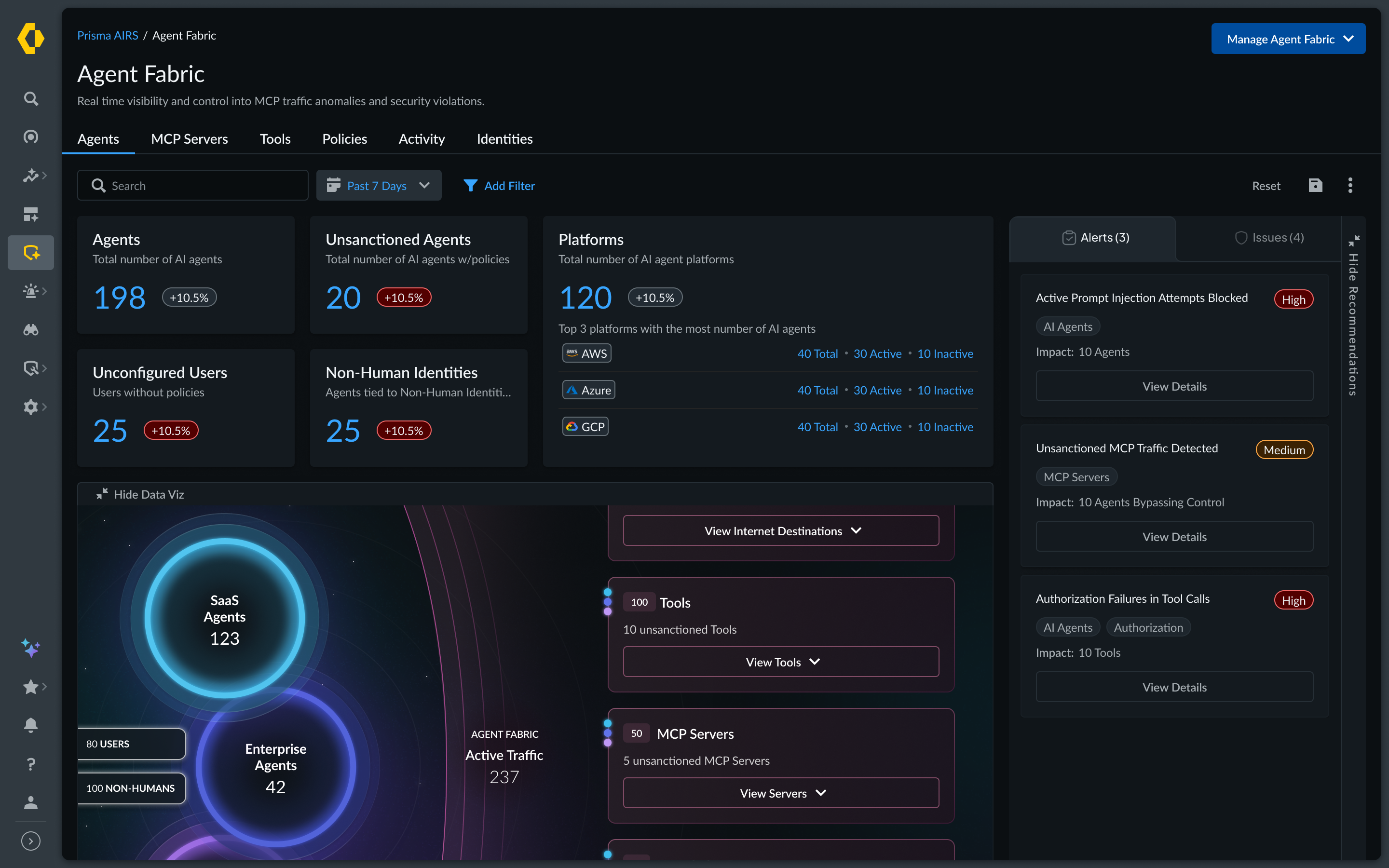Switch to the Tools tab
This screenshot has width=1389, height=868.
coord(275,139)
